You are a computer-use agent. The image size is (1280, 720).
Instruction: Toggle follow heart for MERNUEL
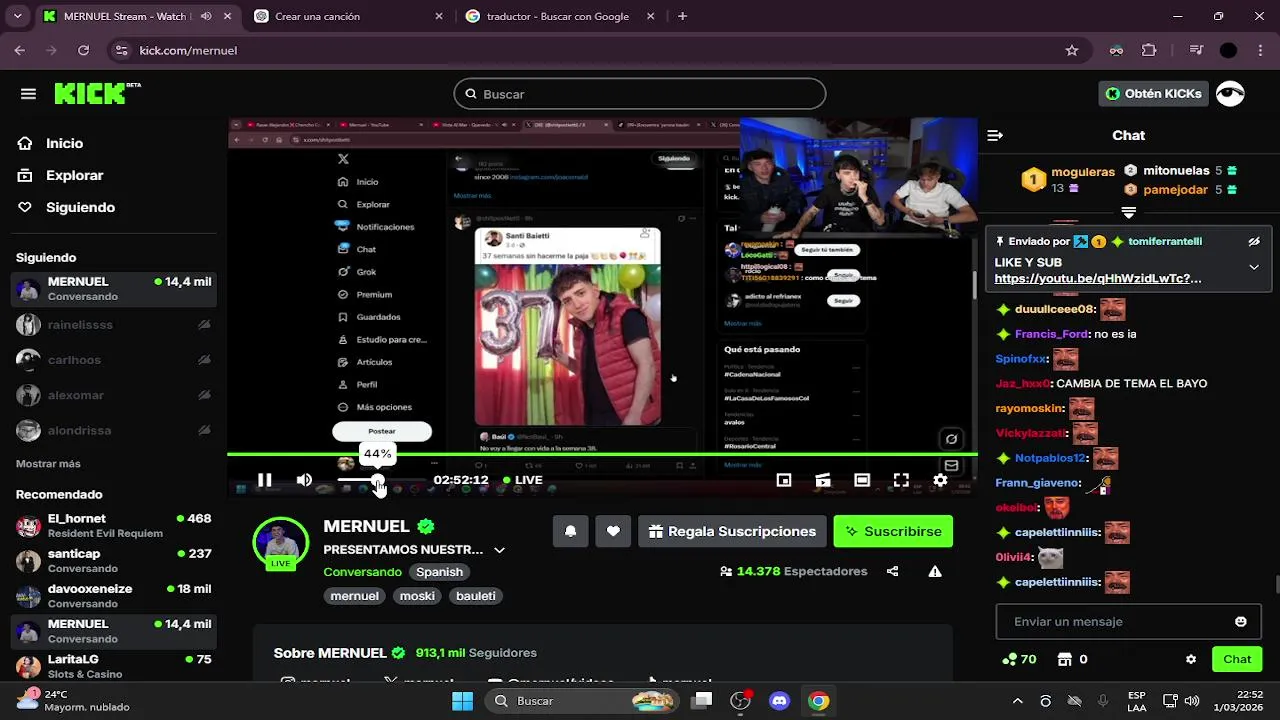pyautogui.click(x=613, y=531)
